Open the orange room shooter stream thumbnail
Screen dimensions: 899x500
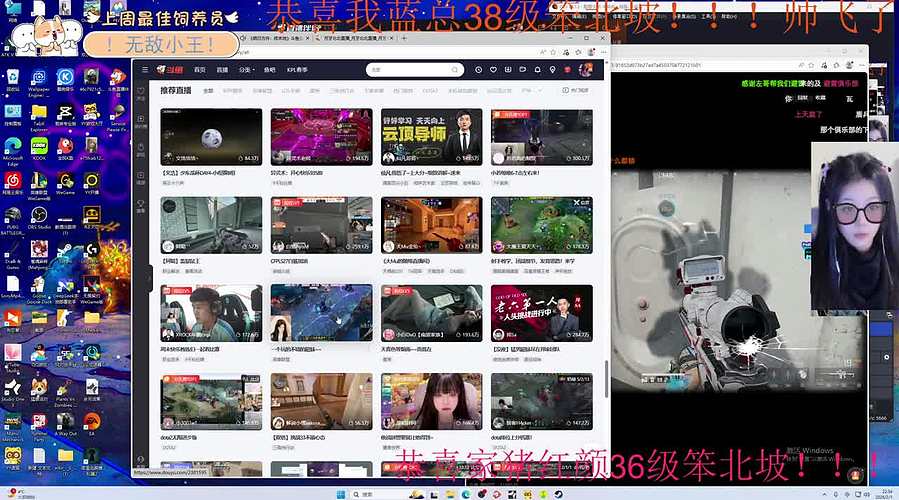(432, 225)
